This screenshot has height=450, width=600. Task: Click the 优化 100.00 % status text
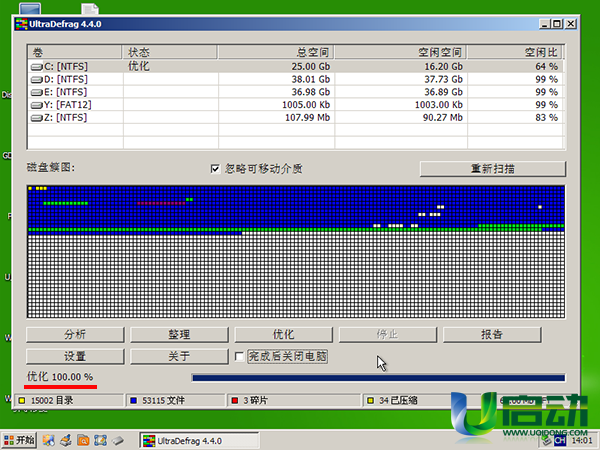[x=60, y=377]
